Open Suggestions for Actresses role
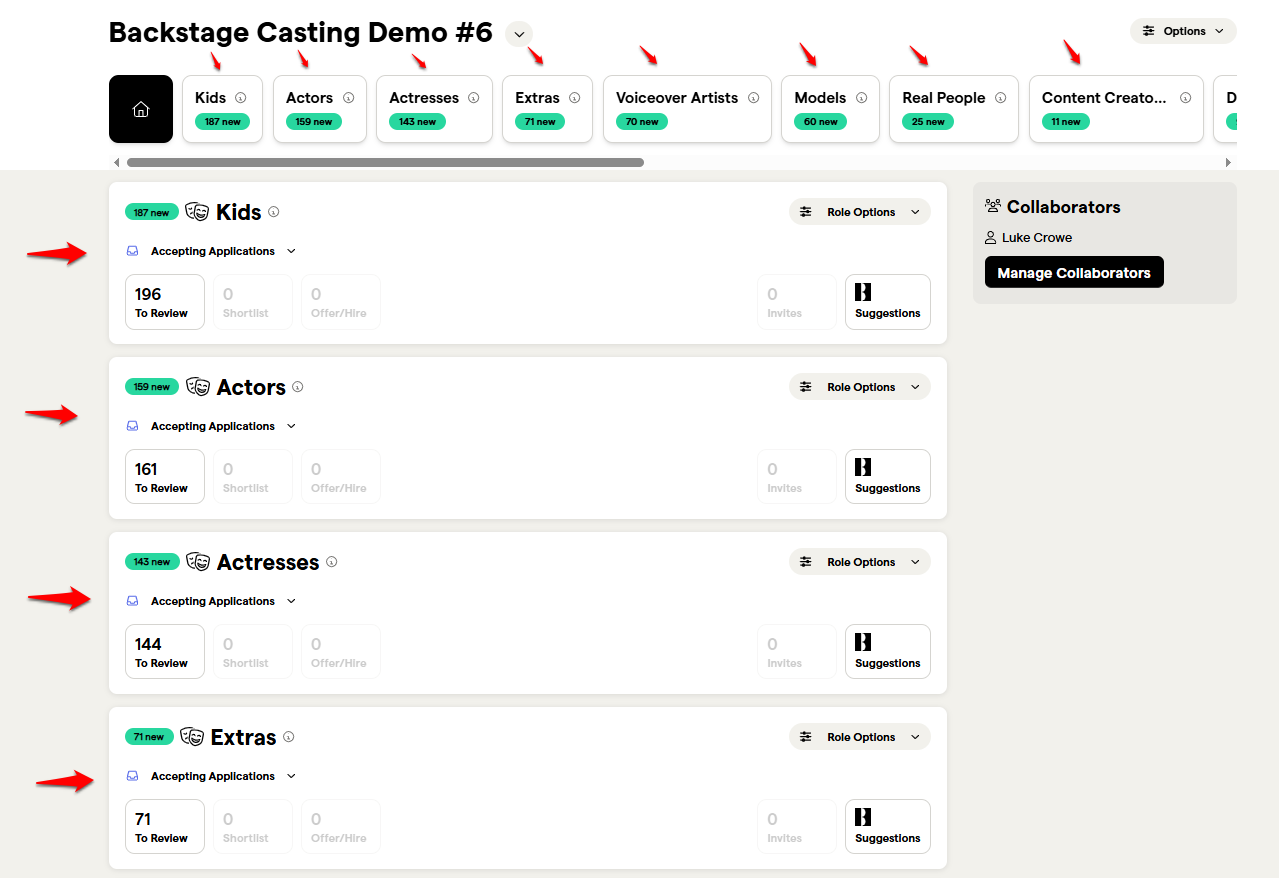This screenshot has height=878, width=1279. [x=888, y=652]
